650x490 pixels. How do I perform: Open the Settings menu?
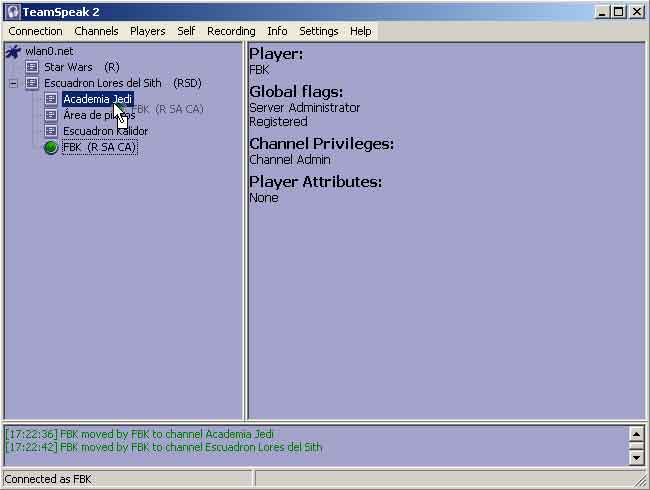[318, 32]
